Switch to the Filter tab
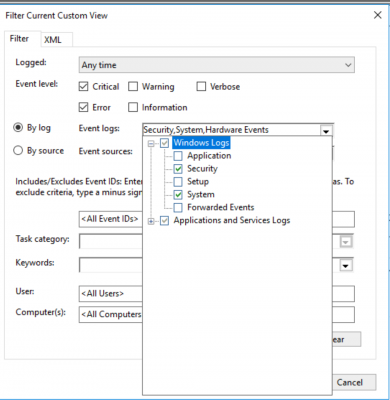Viewport: 390px width, 400px height. pyautogui.click(x=19, y=39)
